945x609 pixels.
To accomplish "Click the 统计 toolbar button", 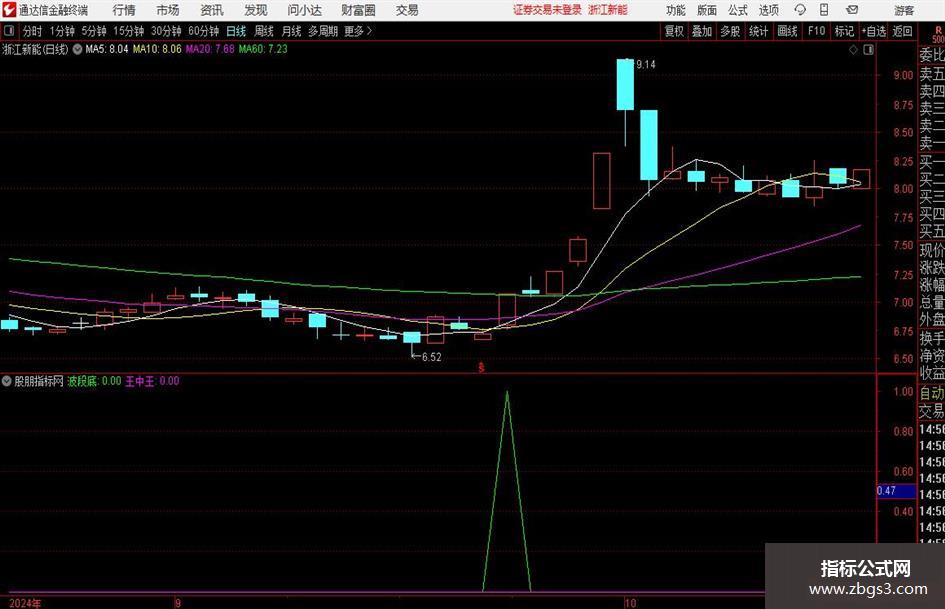I will pyautogui.click(x=758, y=31).
